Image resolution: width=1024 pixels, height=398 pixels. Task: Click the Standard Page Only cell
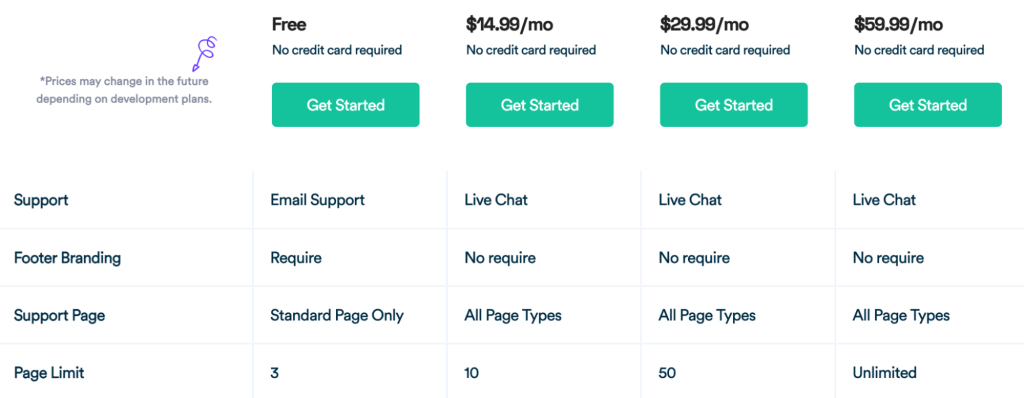(x=337, y=316)
